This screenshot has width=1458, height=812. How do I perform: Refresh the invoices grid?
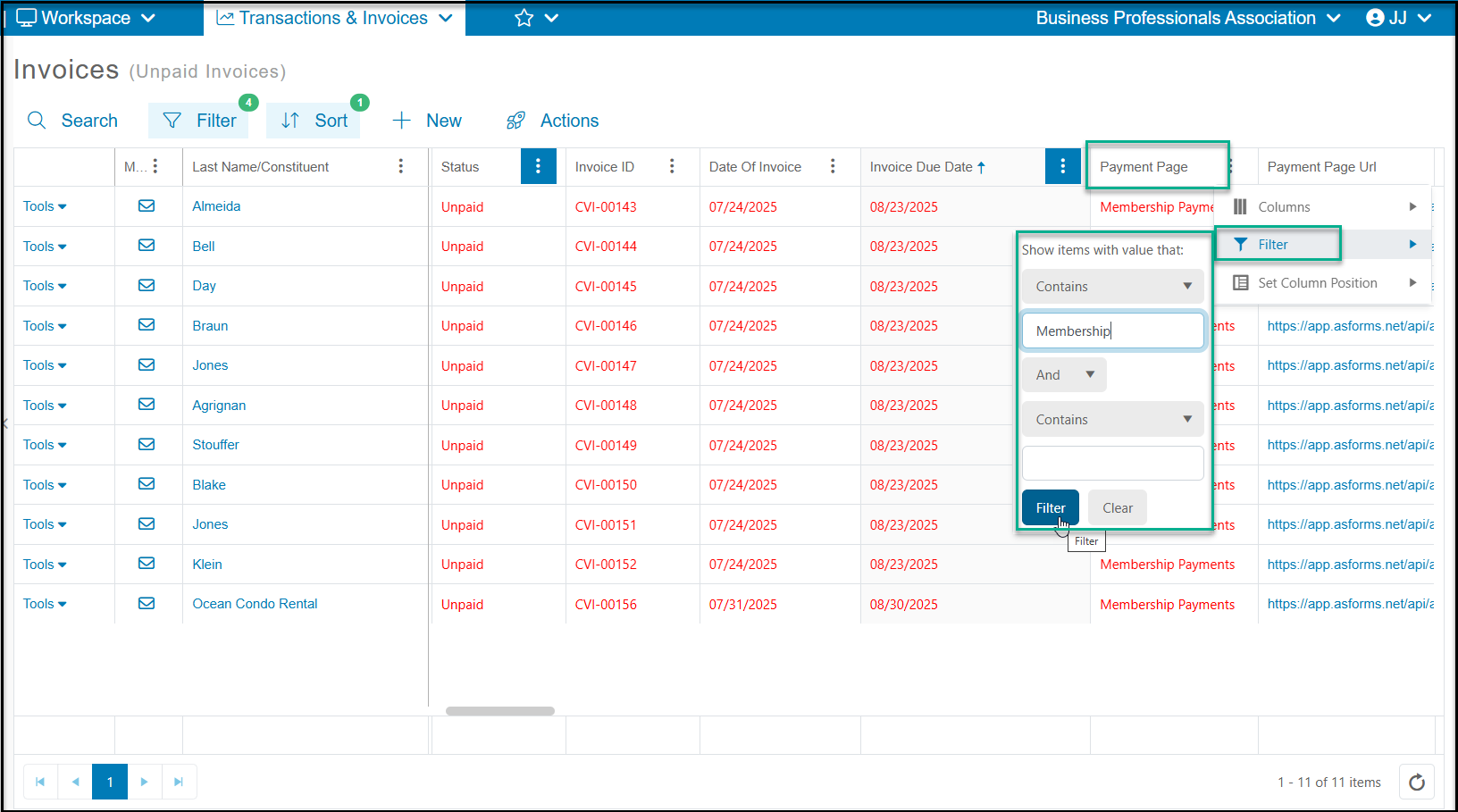click(1416, 782)
